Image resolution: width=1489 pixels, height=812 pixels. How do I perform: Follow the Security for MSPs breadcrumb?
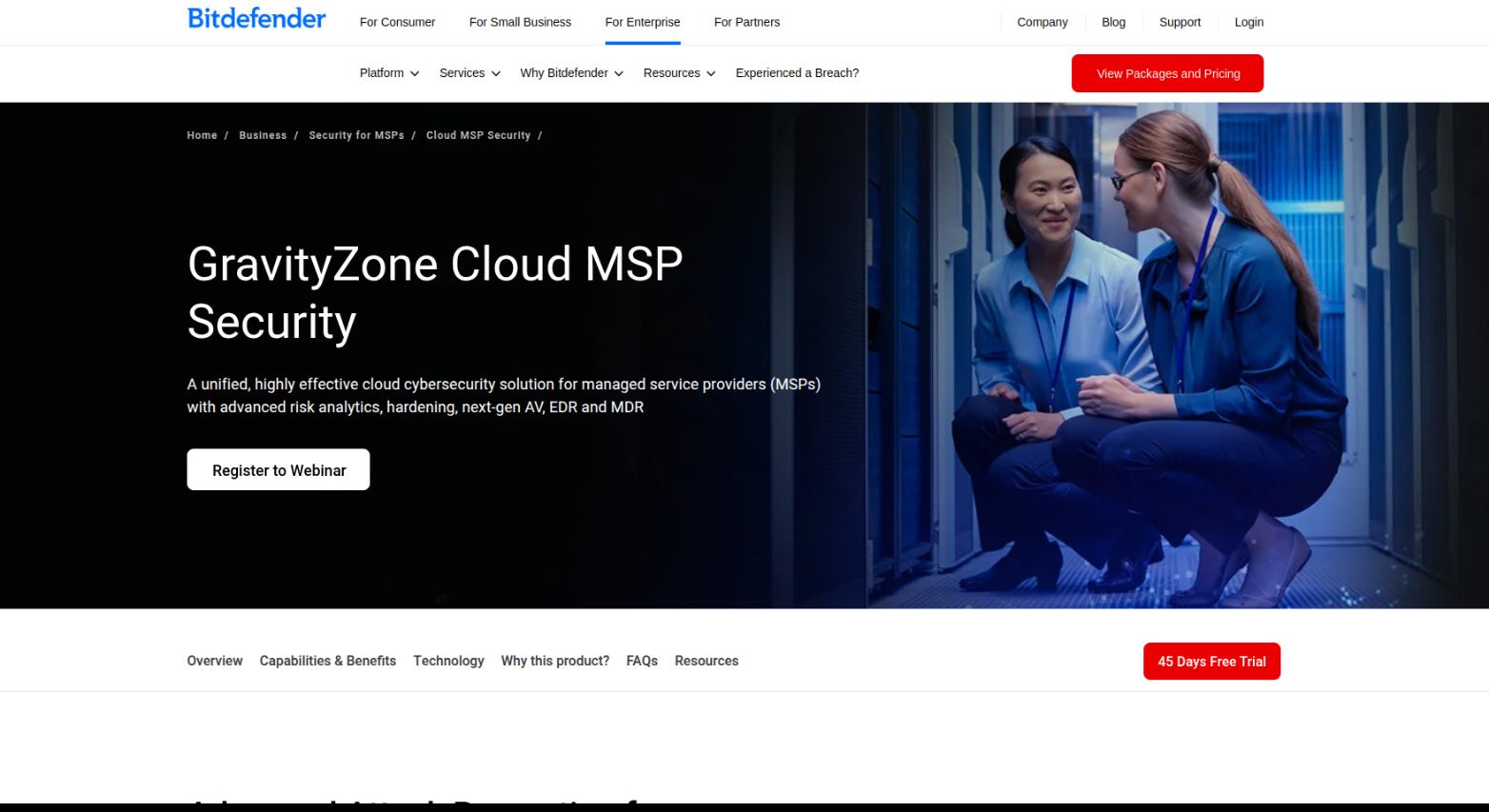coord(356,135)
